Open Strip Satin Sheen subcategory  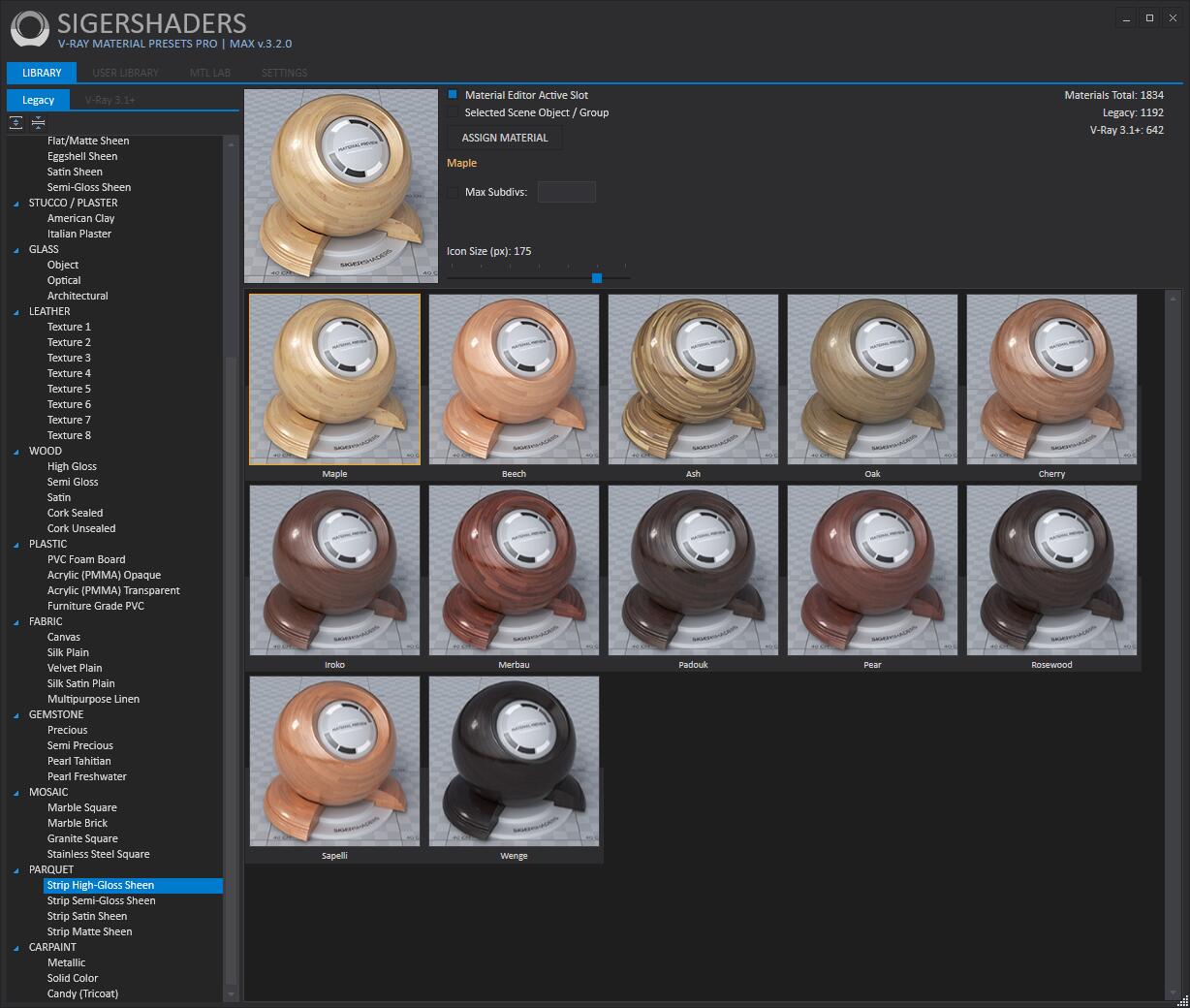coord(87,917)
